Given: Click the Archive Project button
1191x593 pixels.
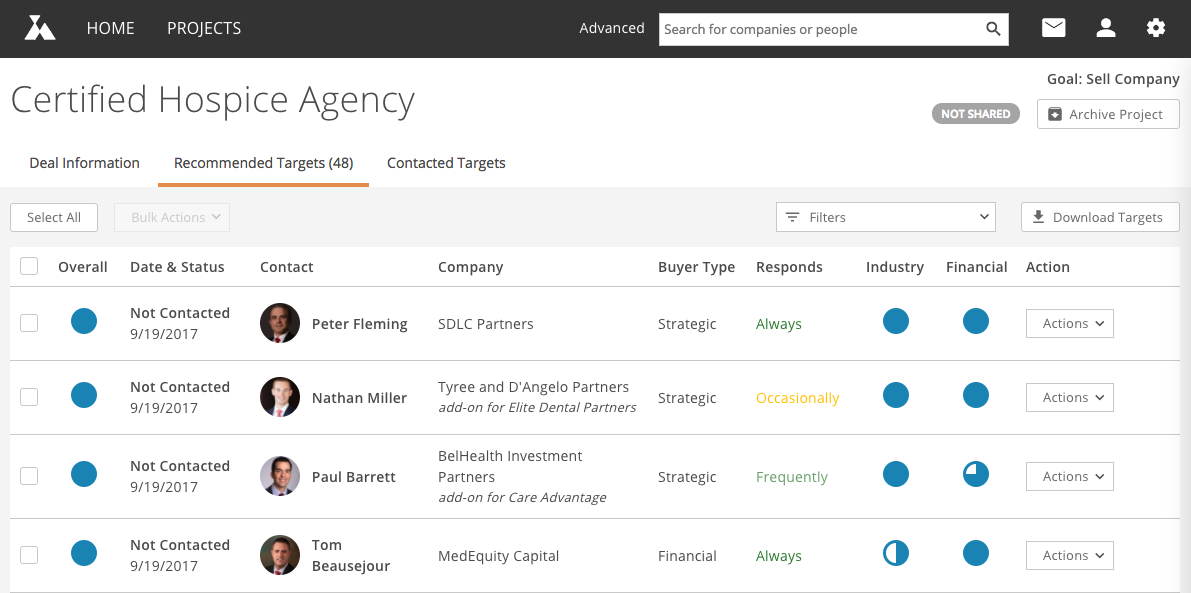Looking at the screenshot, I should 1108,114.
